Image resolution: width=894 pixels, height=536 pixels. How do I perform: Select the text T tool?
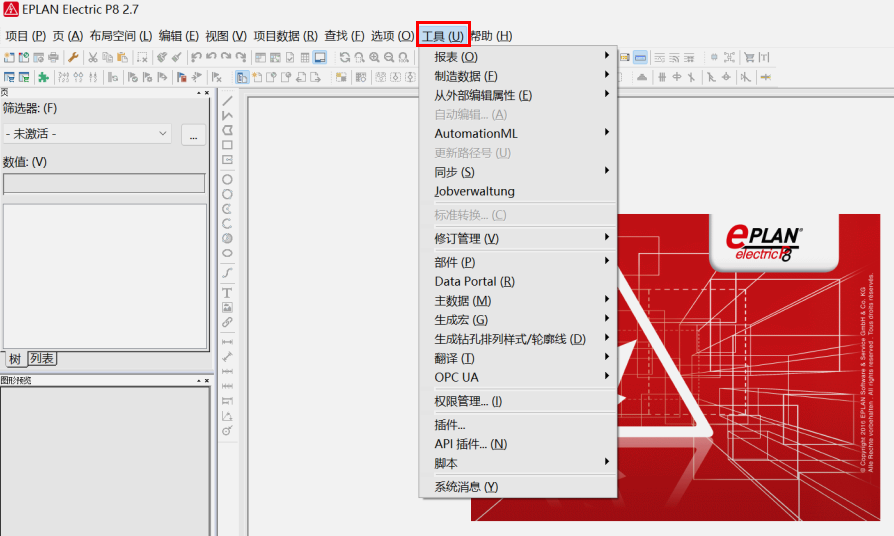click(228, 292)
